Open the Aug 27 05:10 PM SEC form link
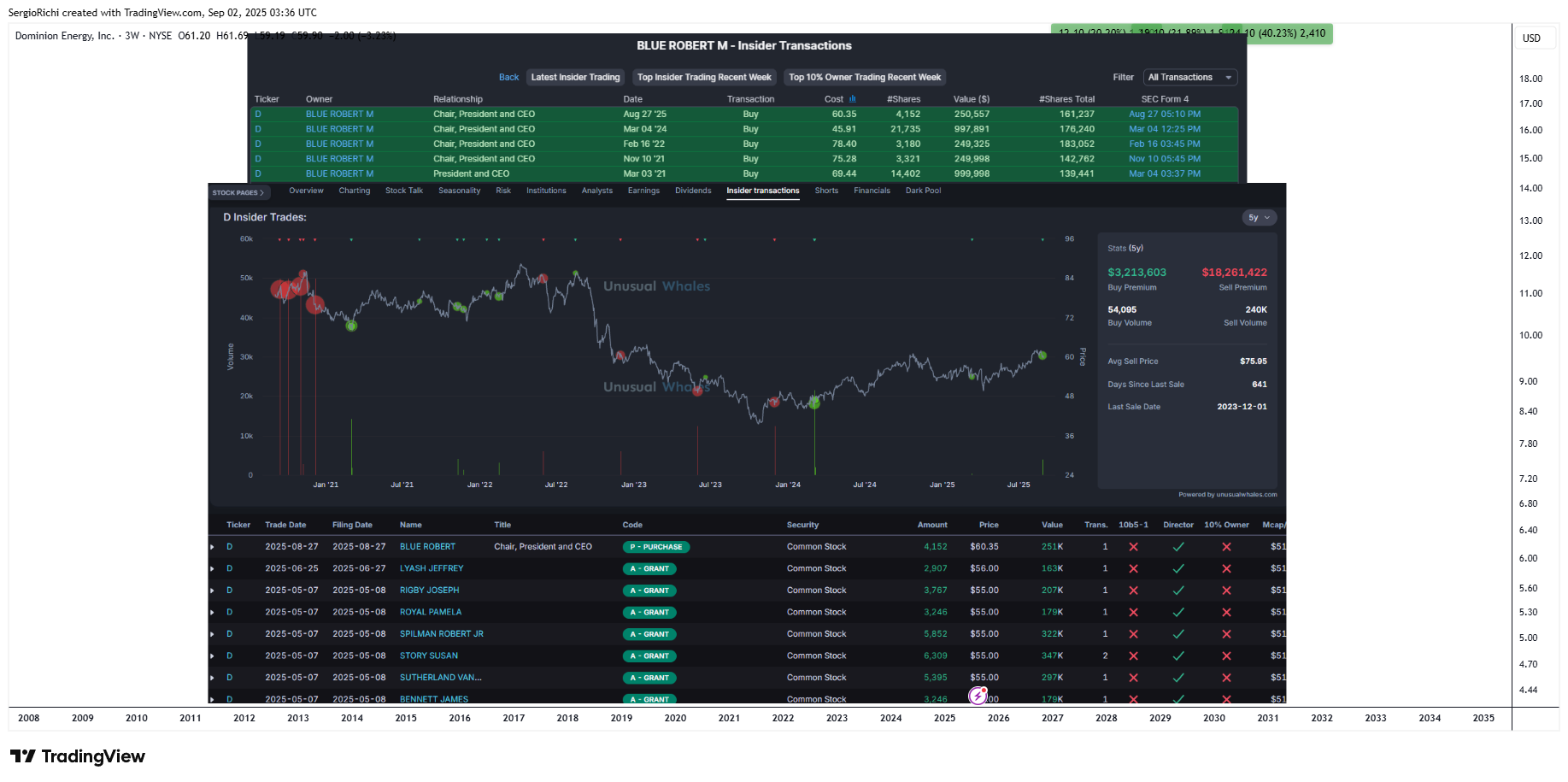1568x782 pixels. (1165, 114)
